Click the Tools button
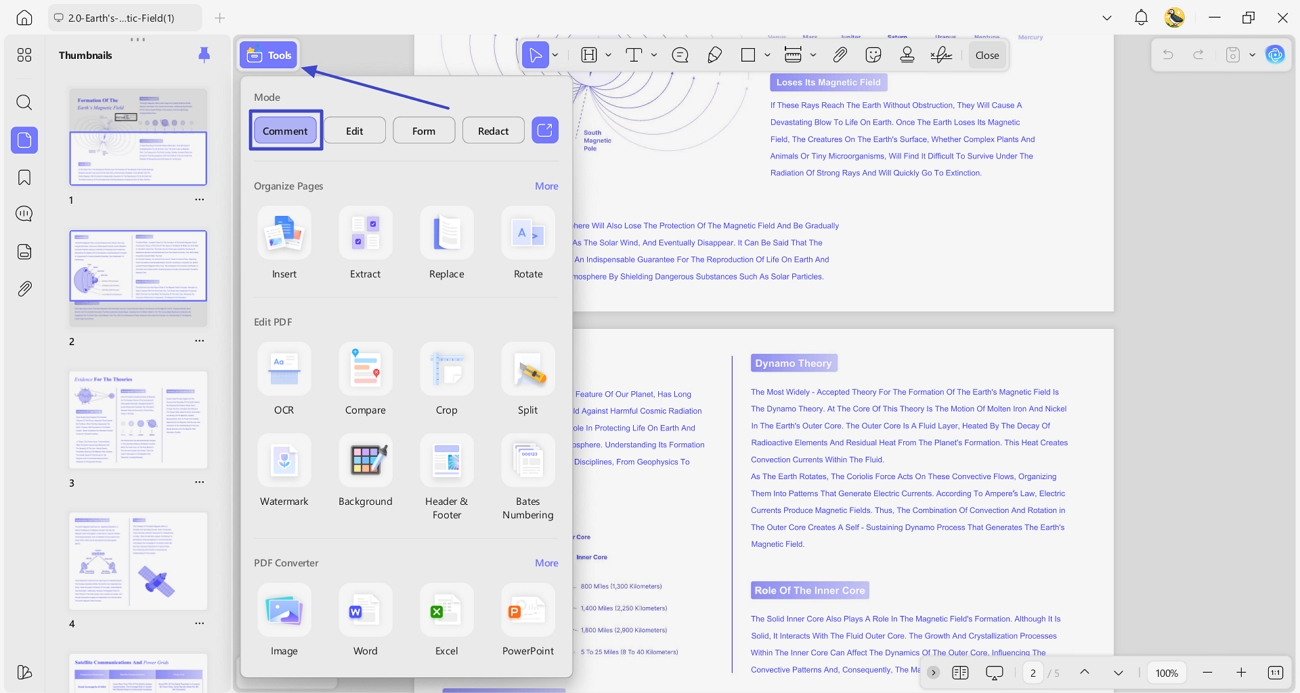The image size is (1300, 693). pyautogui.click(x=268, y=55)
